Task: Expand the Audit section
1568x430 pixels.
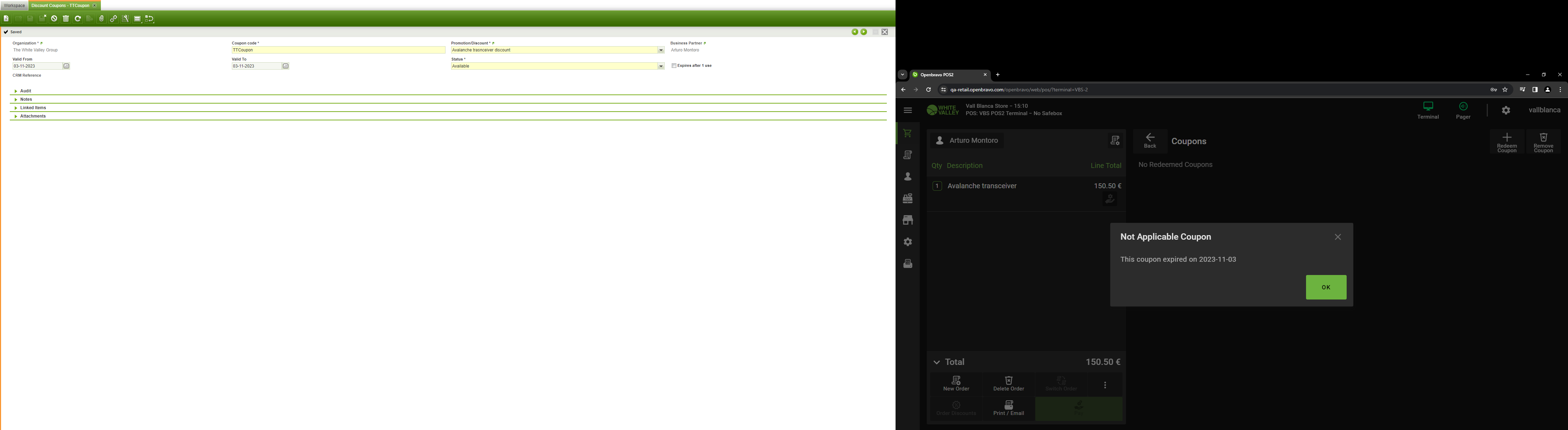Action: pyautogui.click(x=26, y=91)
